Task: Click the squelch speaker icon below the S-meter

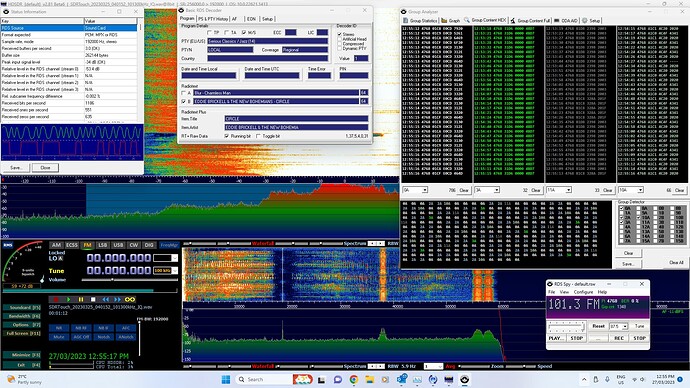Action: tap(42, 279)
